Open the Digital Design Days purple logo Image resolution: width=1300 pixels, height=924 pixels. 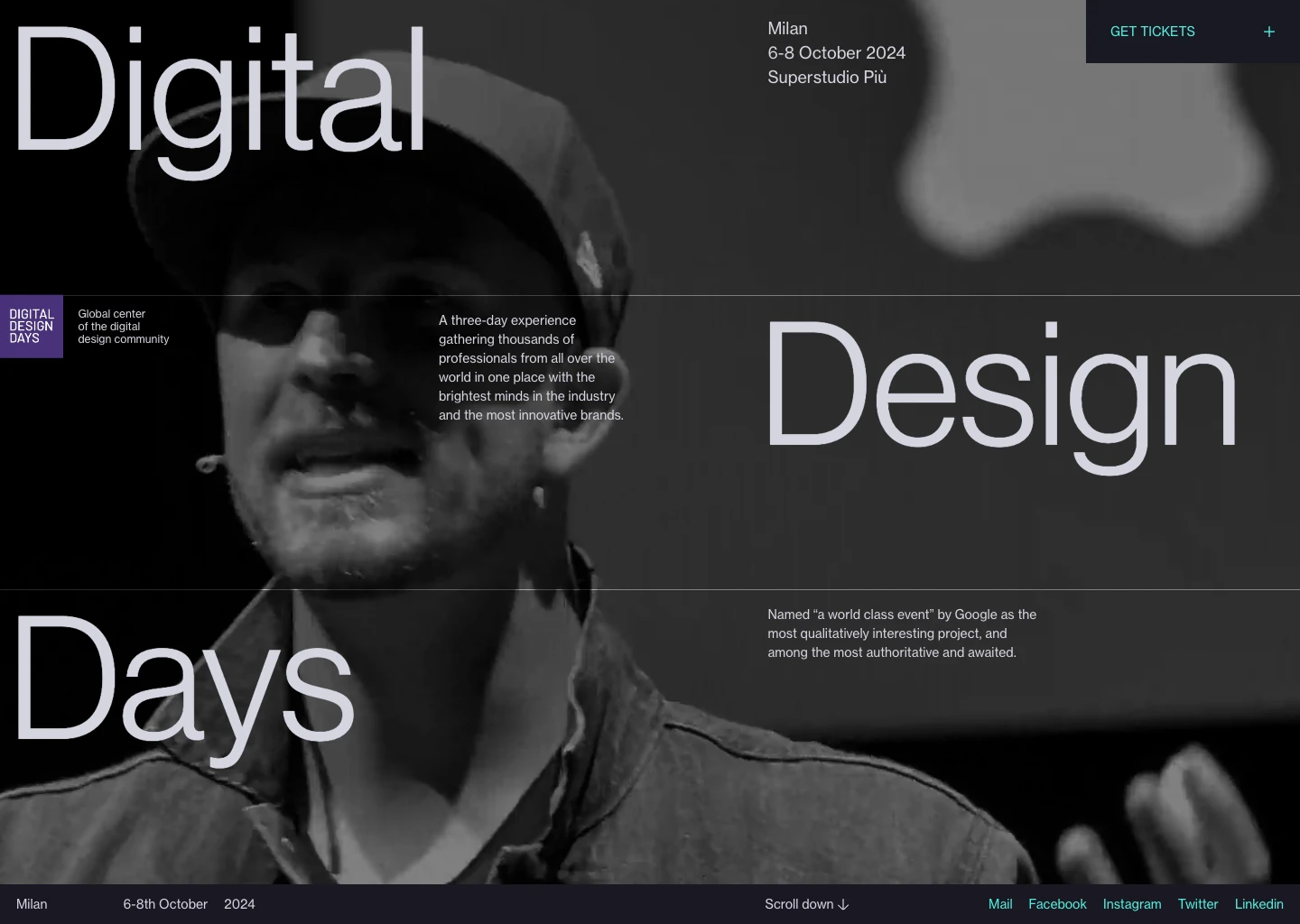coord(32,327)
